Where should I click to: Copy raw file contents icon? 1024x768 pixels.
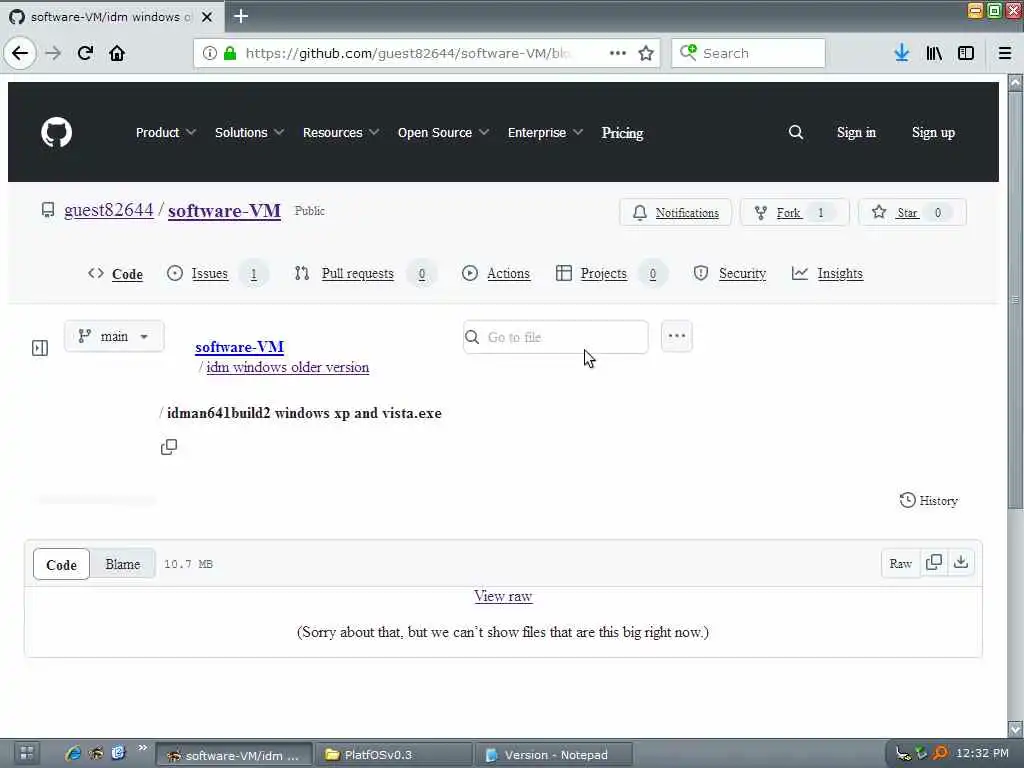[934, 562]
